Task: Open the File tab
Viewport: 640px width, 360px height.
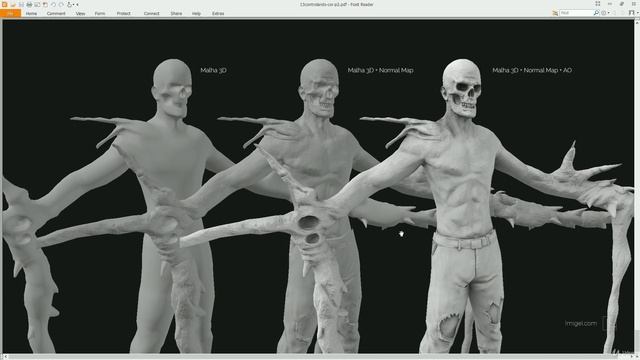Action: click(10, 13)
